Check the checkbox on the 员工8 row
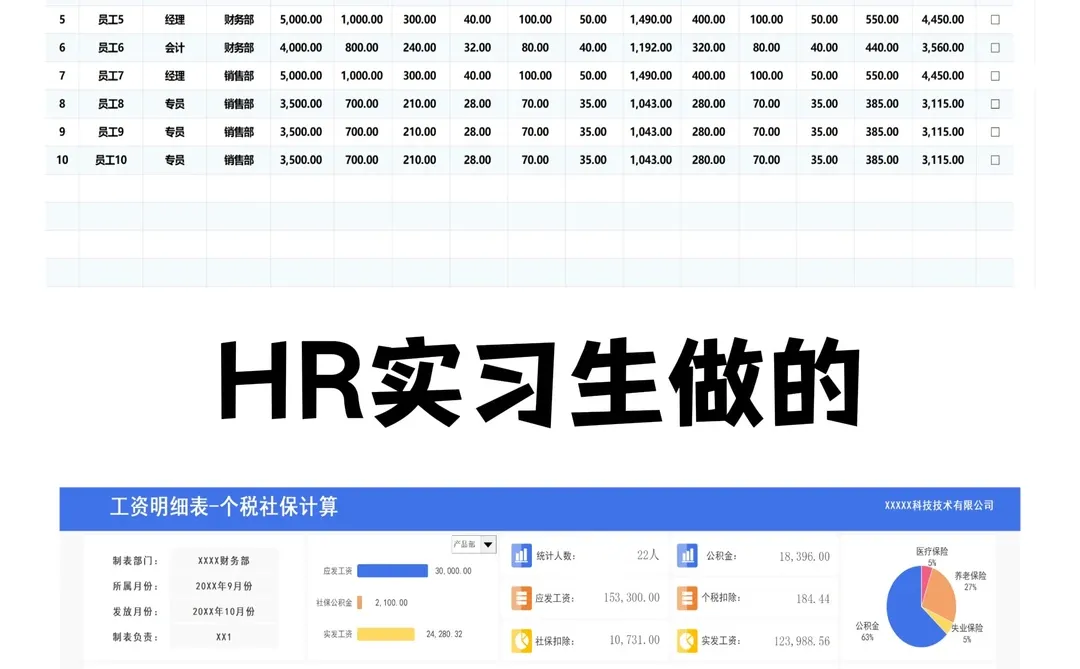This screenshot has width=1080, height=669. point(995,103)
